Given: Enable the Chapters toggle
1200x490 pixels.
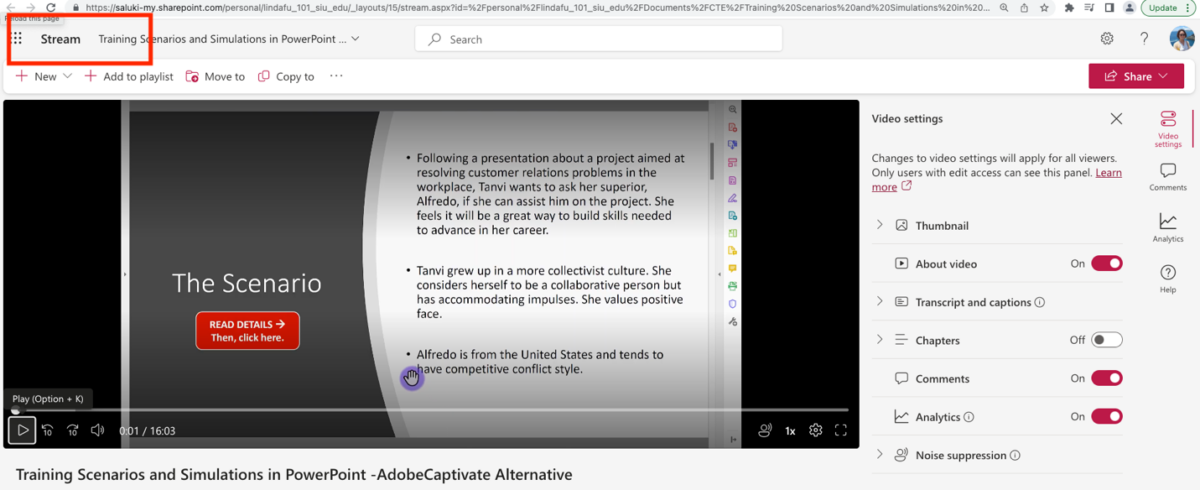Looking at the screenshot, I should (1106, 340).
